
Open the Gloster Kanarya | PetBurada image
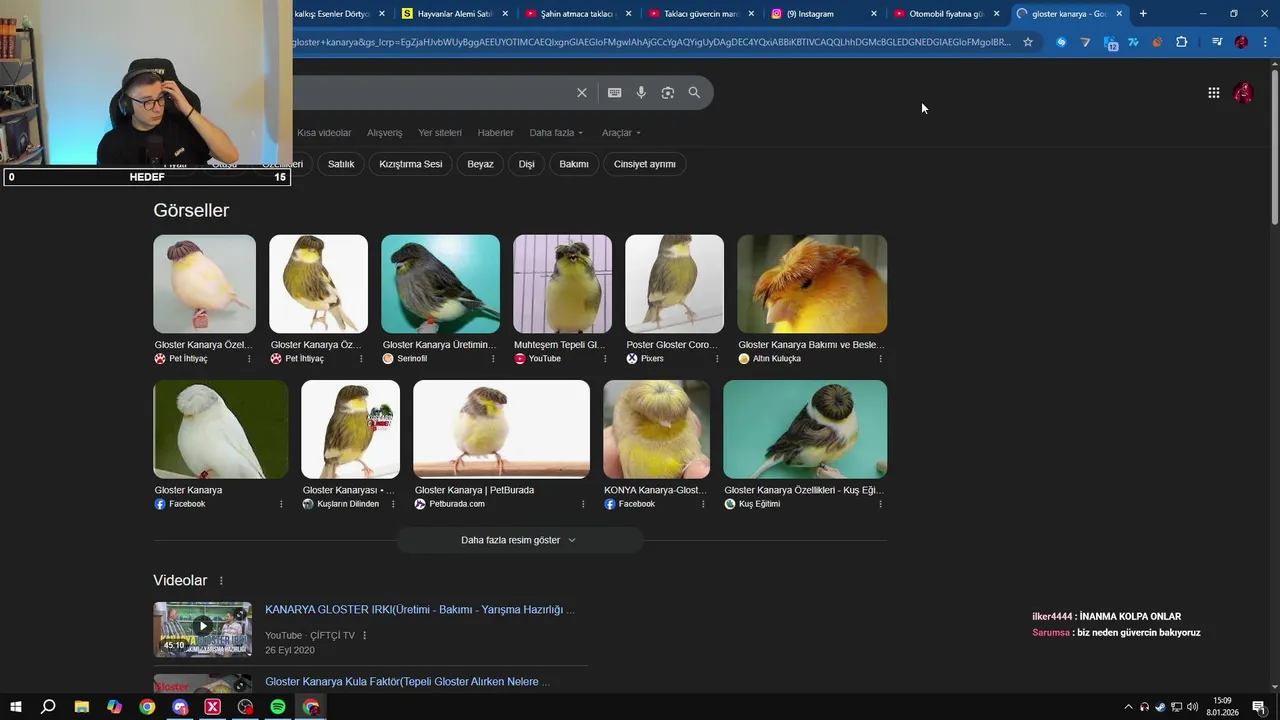[x=501, y=429]
